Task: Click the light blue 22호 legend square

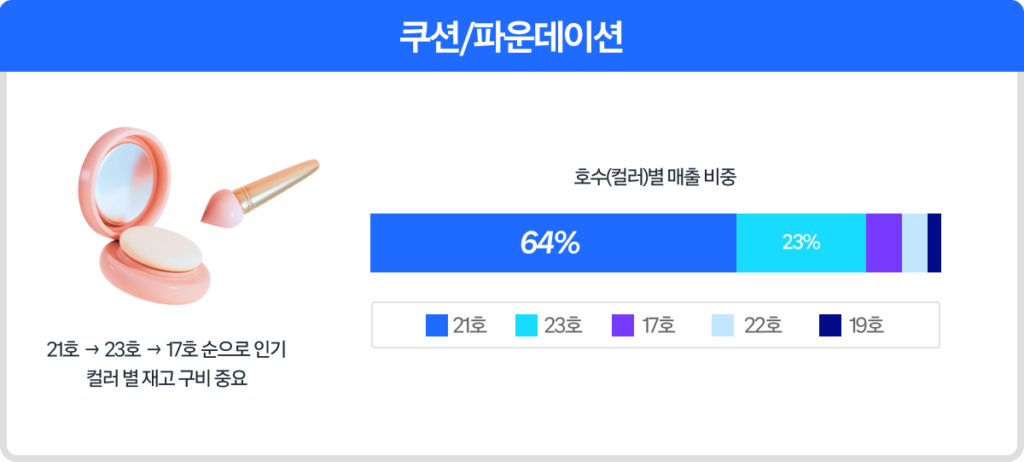Action: click(x=723, y=325)
